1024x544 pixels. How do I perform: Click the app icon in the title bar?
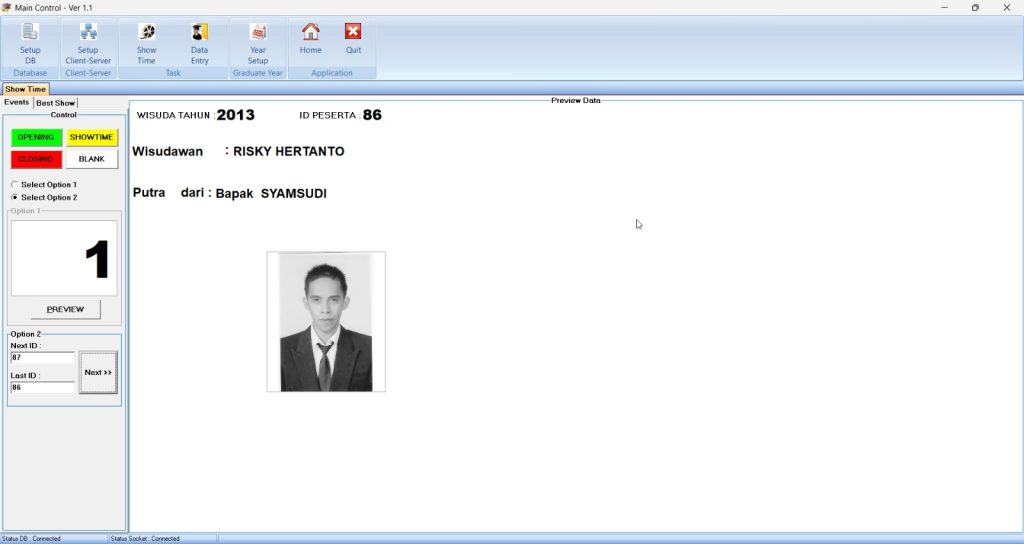coord(7,7)
